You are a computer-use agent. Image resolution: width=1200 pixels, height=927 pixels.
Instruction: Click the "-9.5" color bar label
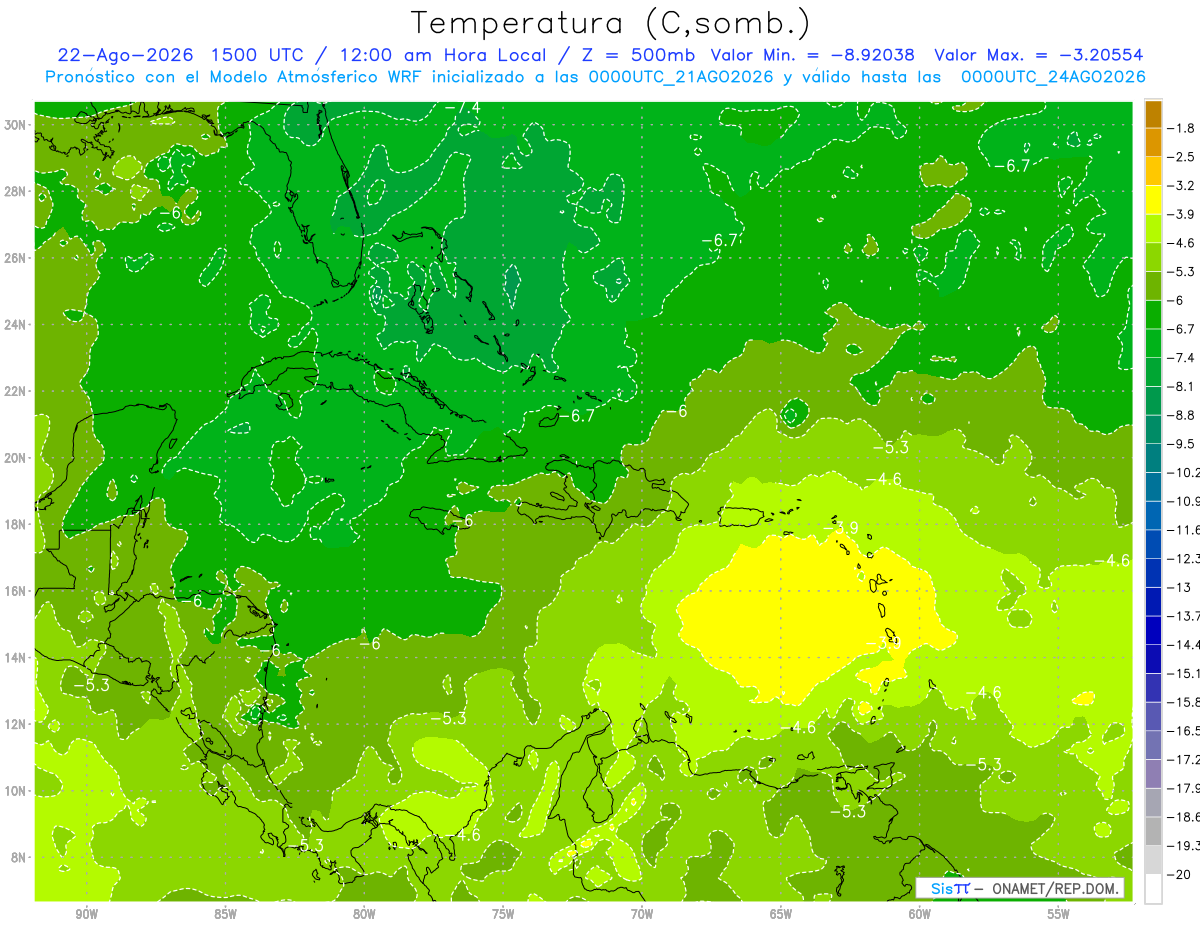tap(1182, 443)
